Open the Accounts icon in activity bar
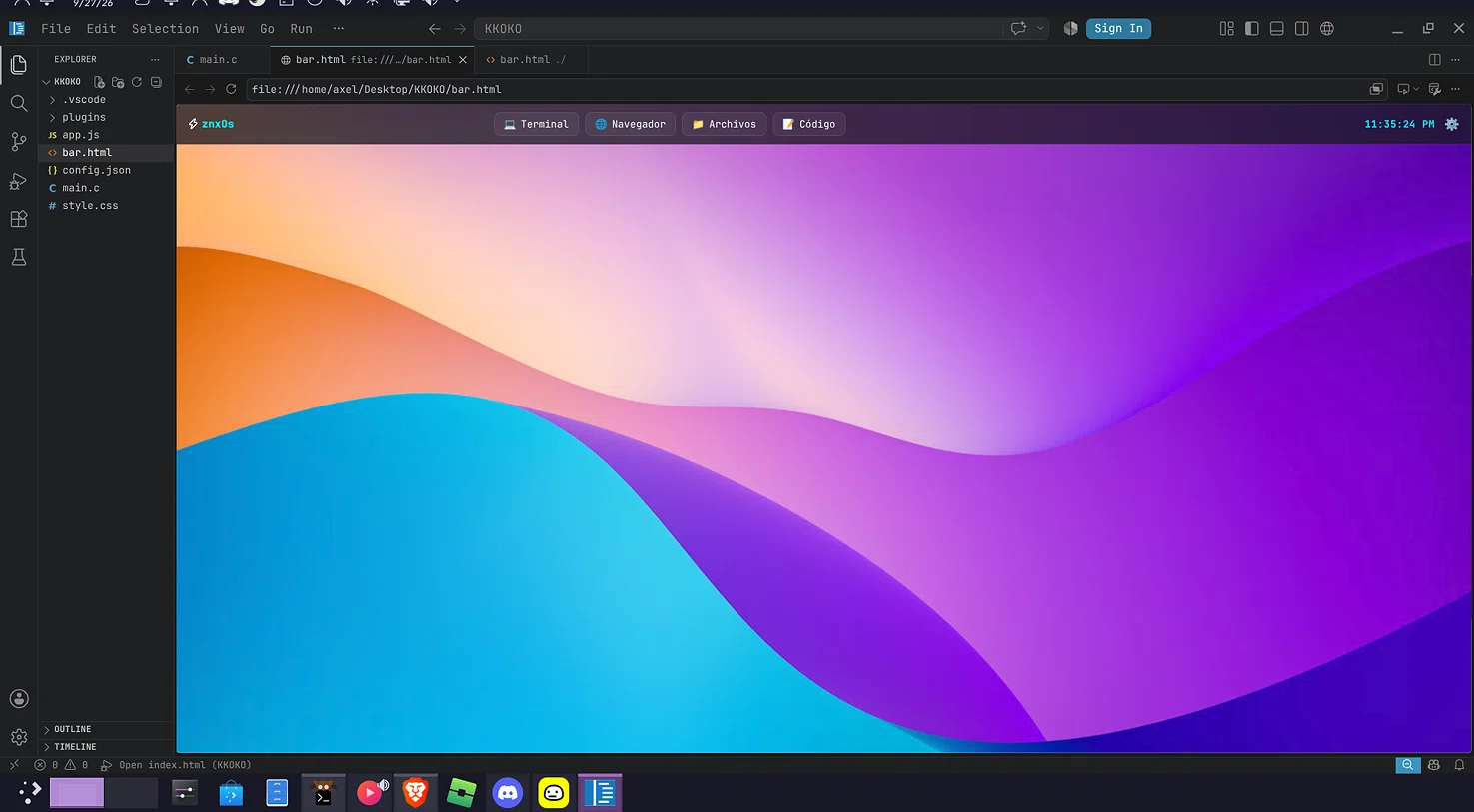The height and width of the screenshot is (812, 1474). 18,699
